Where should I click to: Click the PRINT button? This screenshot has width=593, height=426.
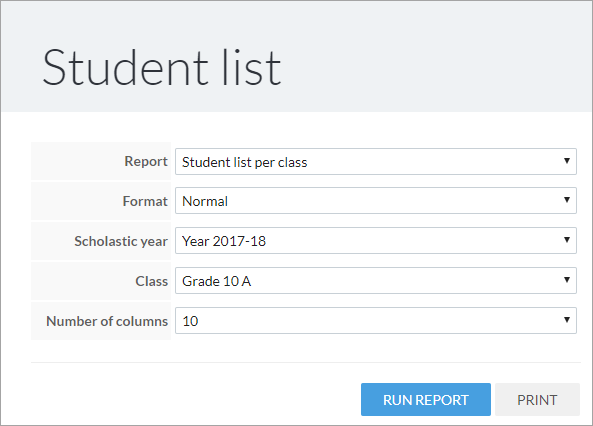tap(537, 400)
